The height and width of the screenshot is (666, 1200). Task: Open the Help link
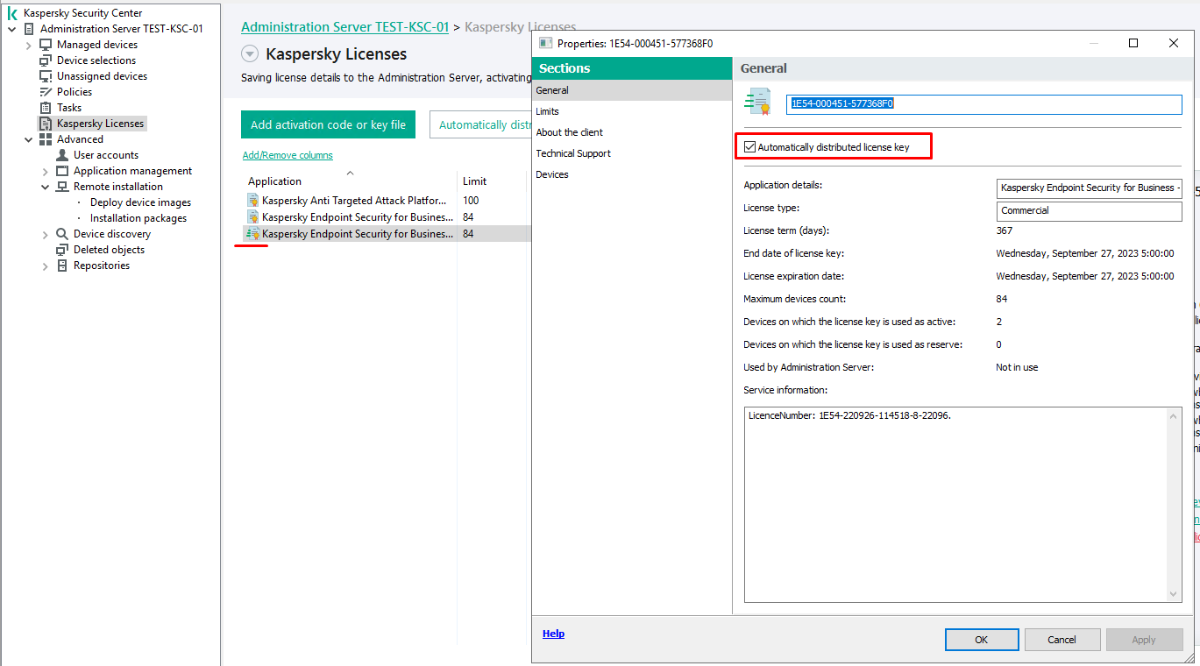click(x=553, y=633)
